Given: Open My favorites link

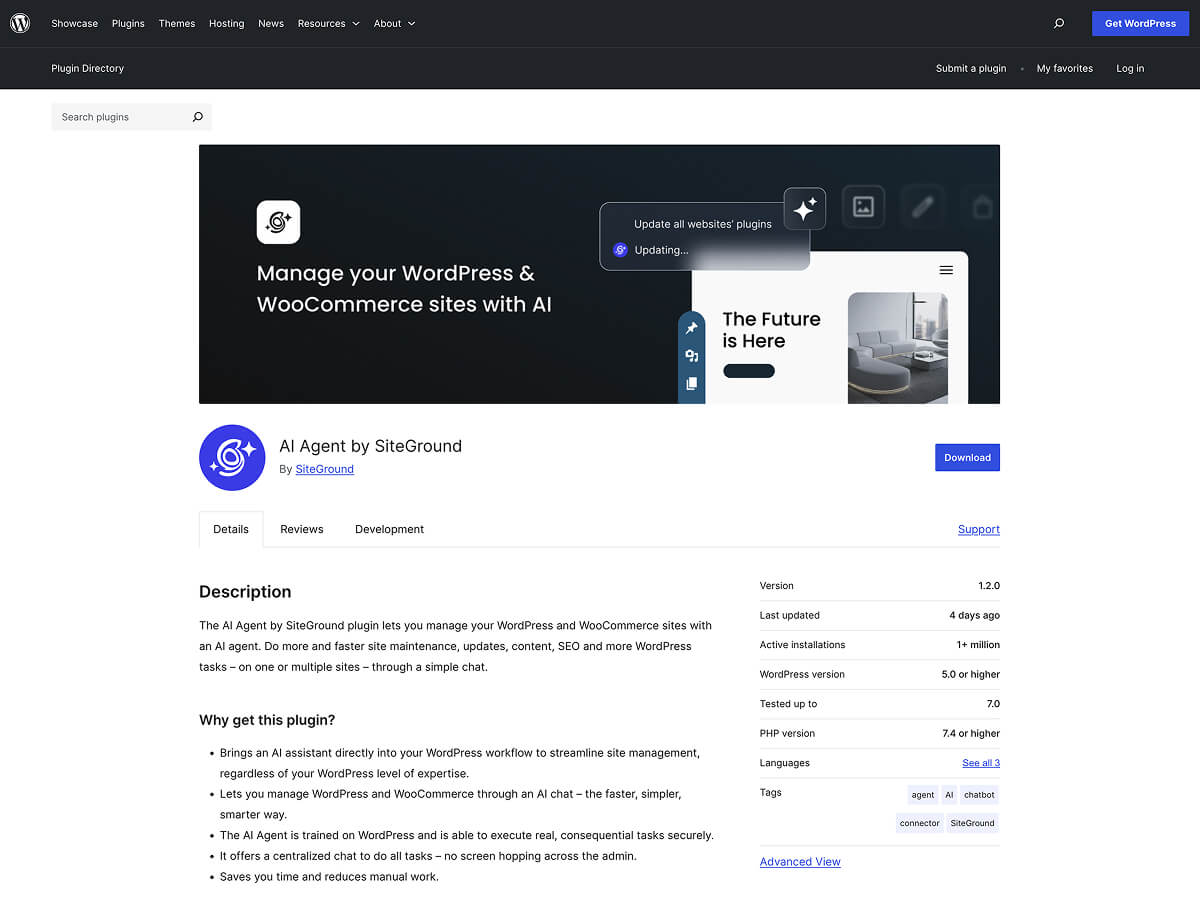Looking at the screenshot, I should [1065, 68].
